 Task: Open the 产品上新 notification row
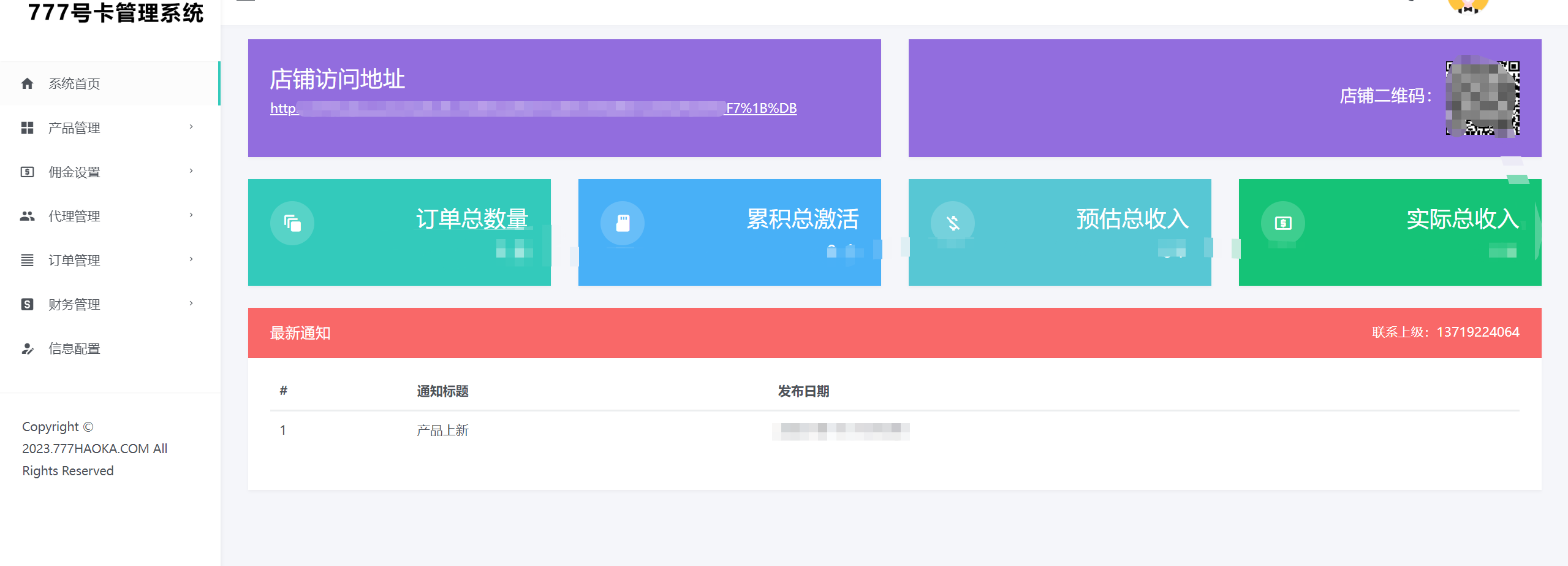pyautogui.click(x=895, y=430)
